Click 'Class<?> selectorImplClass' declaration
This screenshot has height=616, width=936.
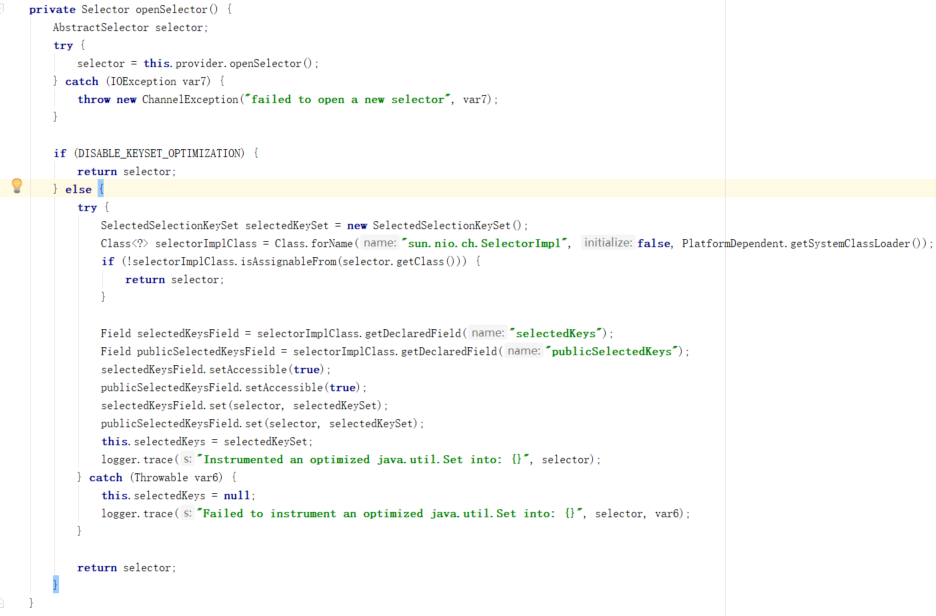point(178,244)
